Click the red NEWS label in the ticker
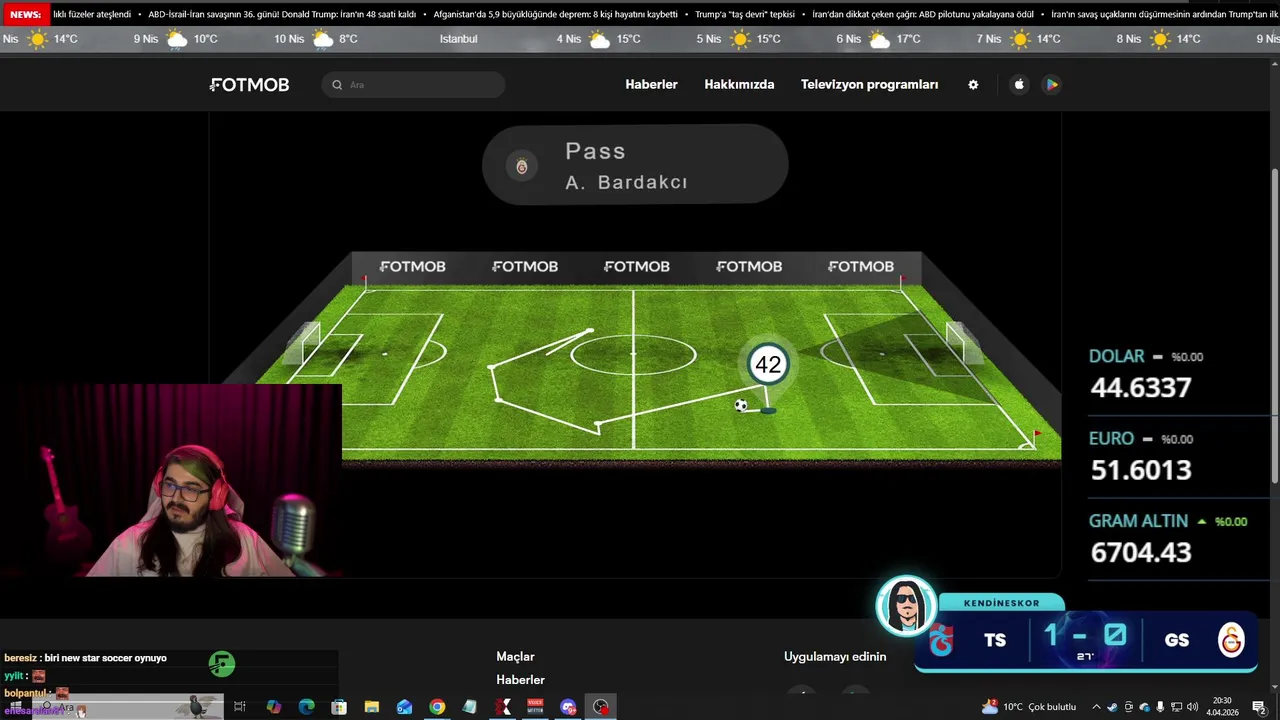1280x720 pixels. coord(25,15)
